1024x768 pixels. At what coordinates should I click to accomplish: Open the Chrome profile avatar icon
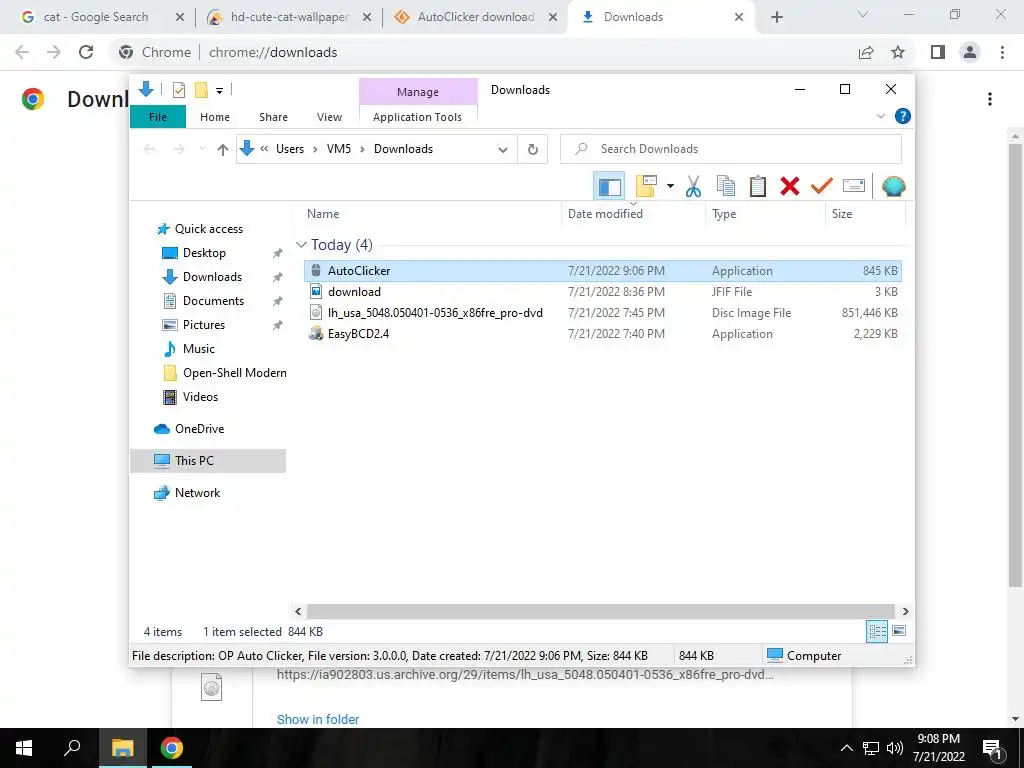point(970,52)
